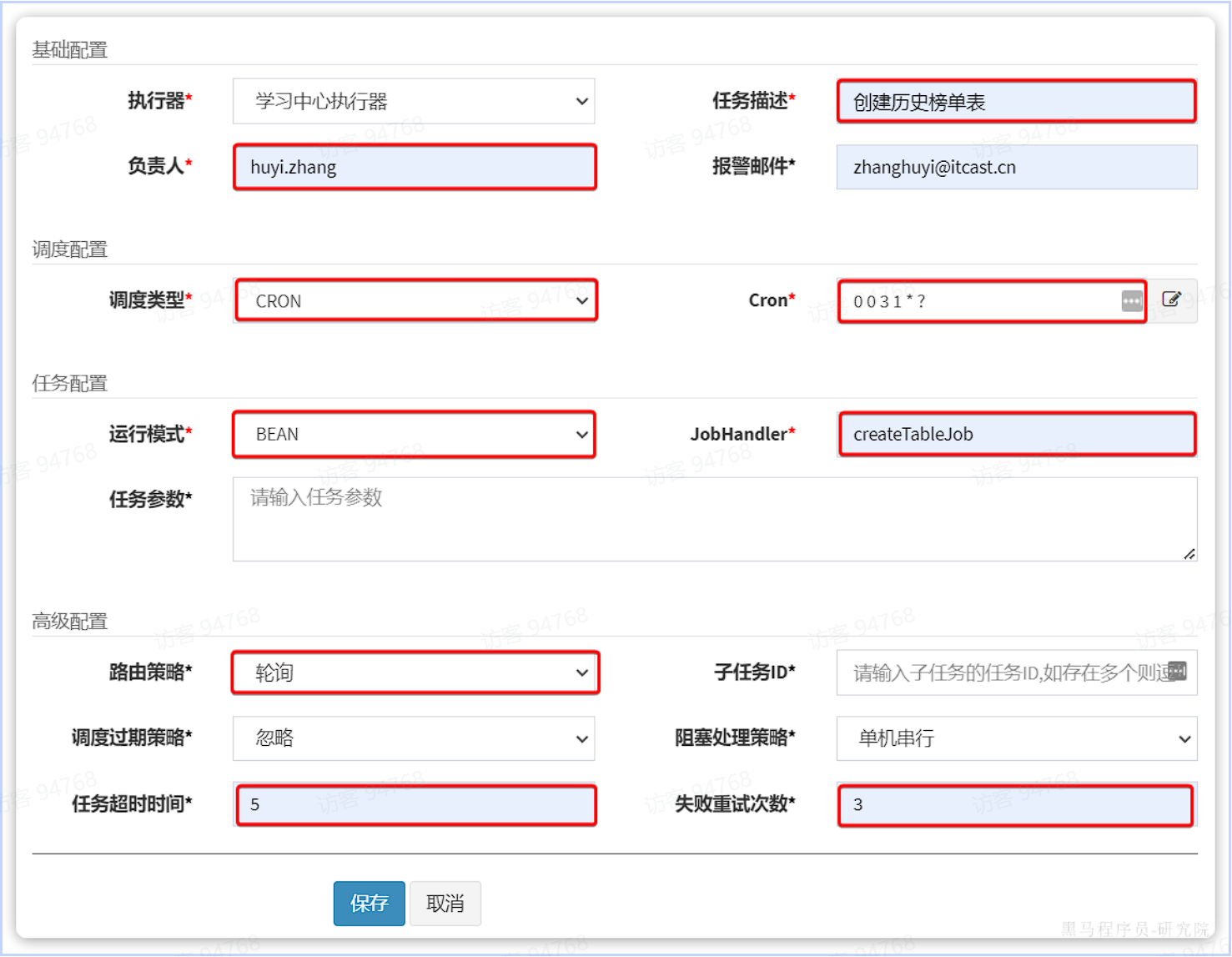This screenshot has width=1232, height=957.
Task: Click the ellipsis icon in the 子任务ID field
Action: (1177, 671)
